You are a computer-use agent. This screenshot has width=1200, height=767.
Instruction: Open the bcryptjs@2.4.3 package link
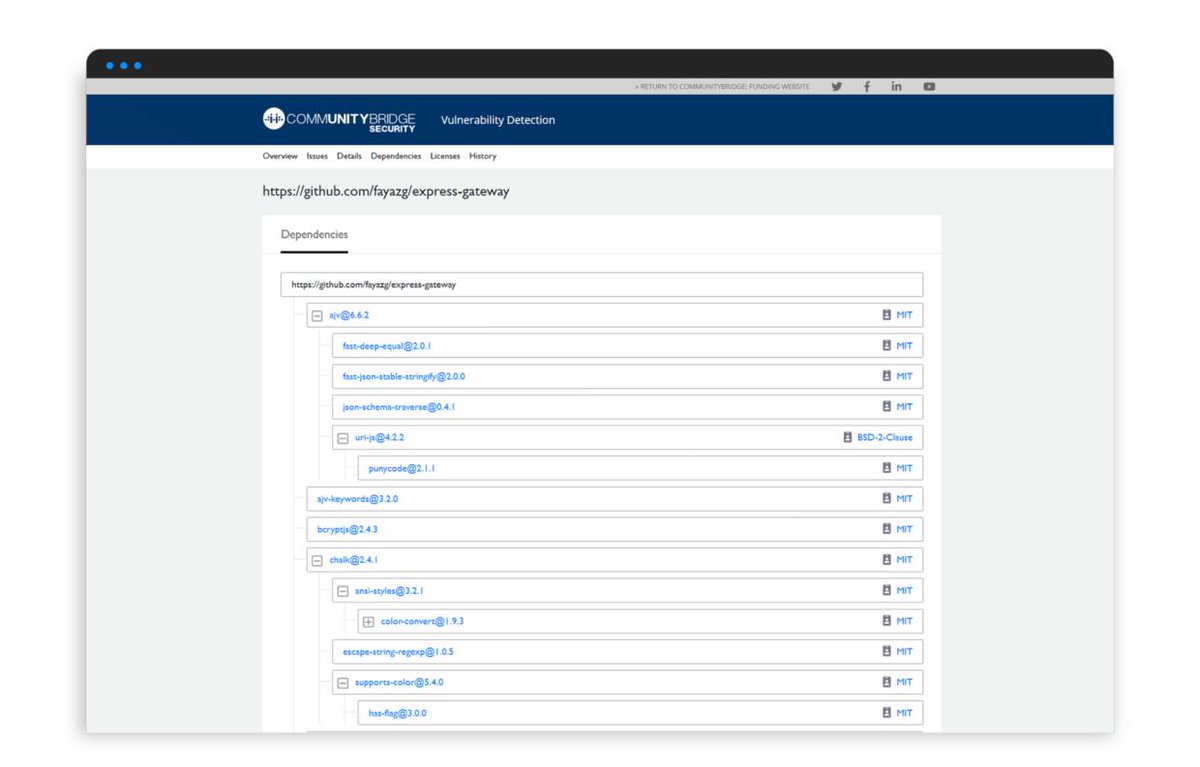click(347, 529)
